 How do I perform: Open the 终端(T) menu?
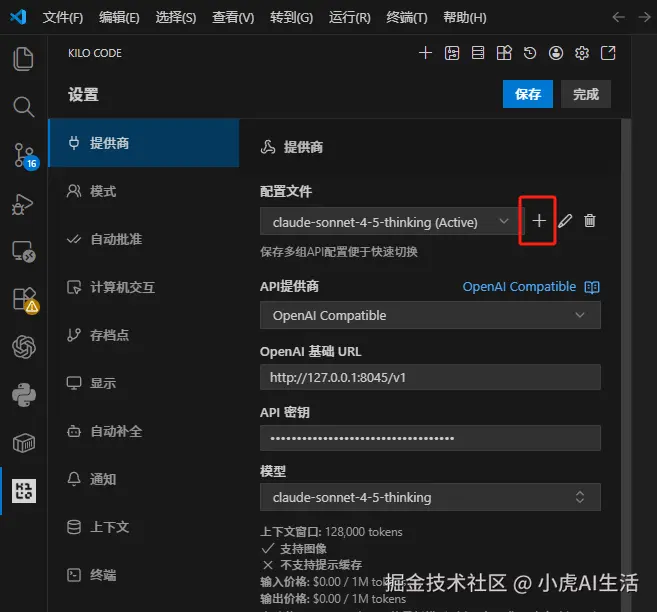[x=407, y=17]
